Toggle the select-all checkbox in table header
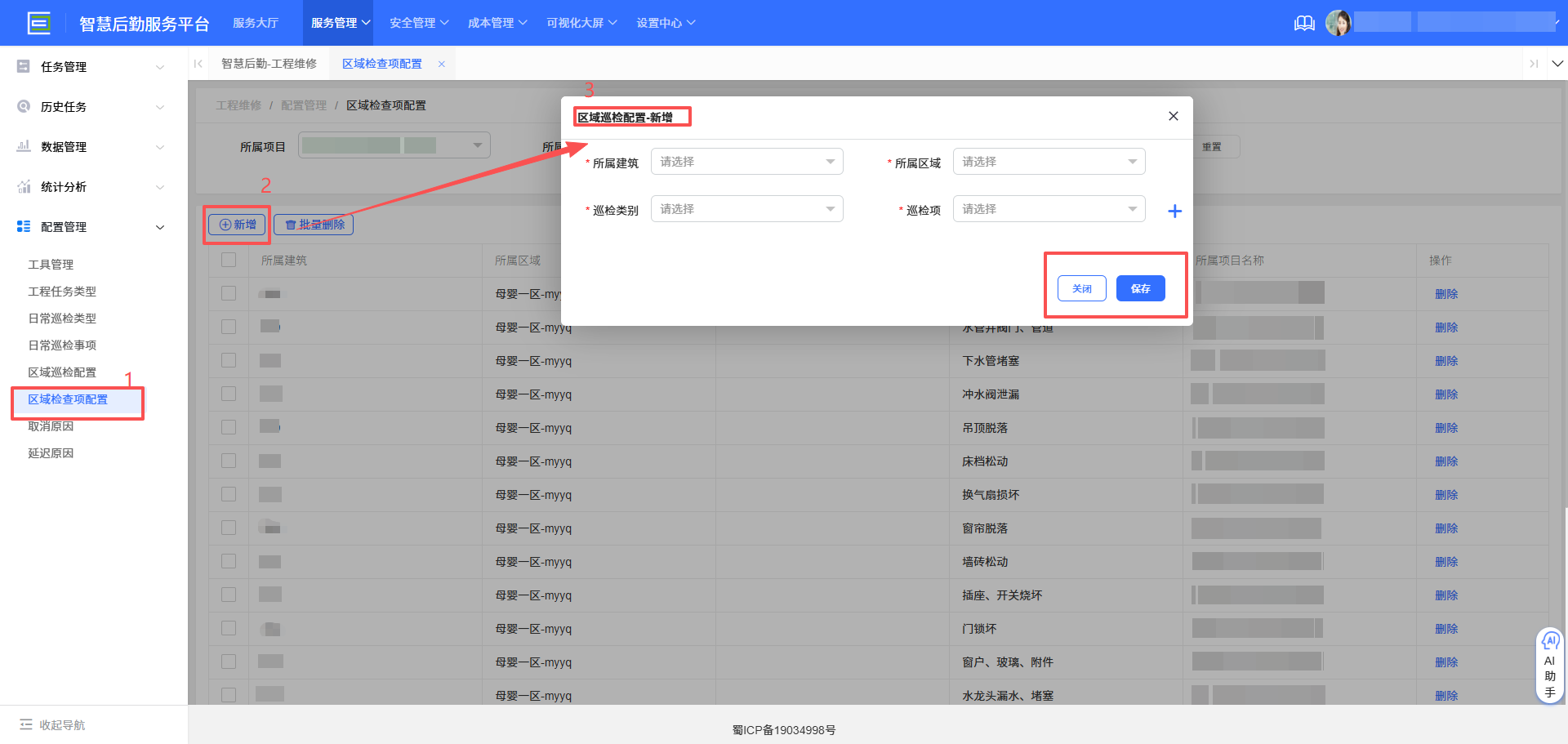Screen dimensions: 1568x744 coord(229,260)
